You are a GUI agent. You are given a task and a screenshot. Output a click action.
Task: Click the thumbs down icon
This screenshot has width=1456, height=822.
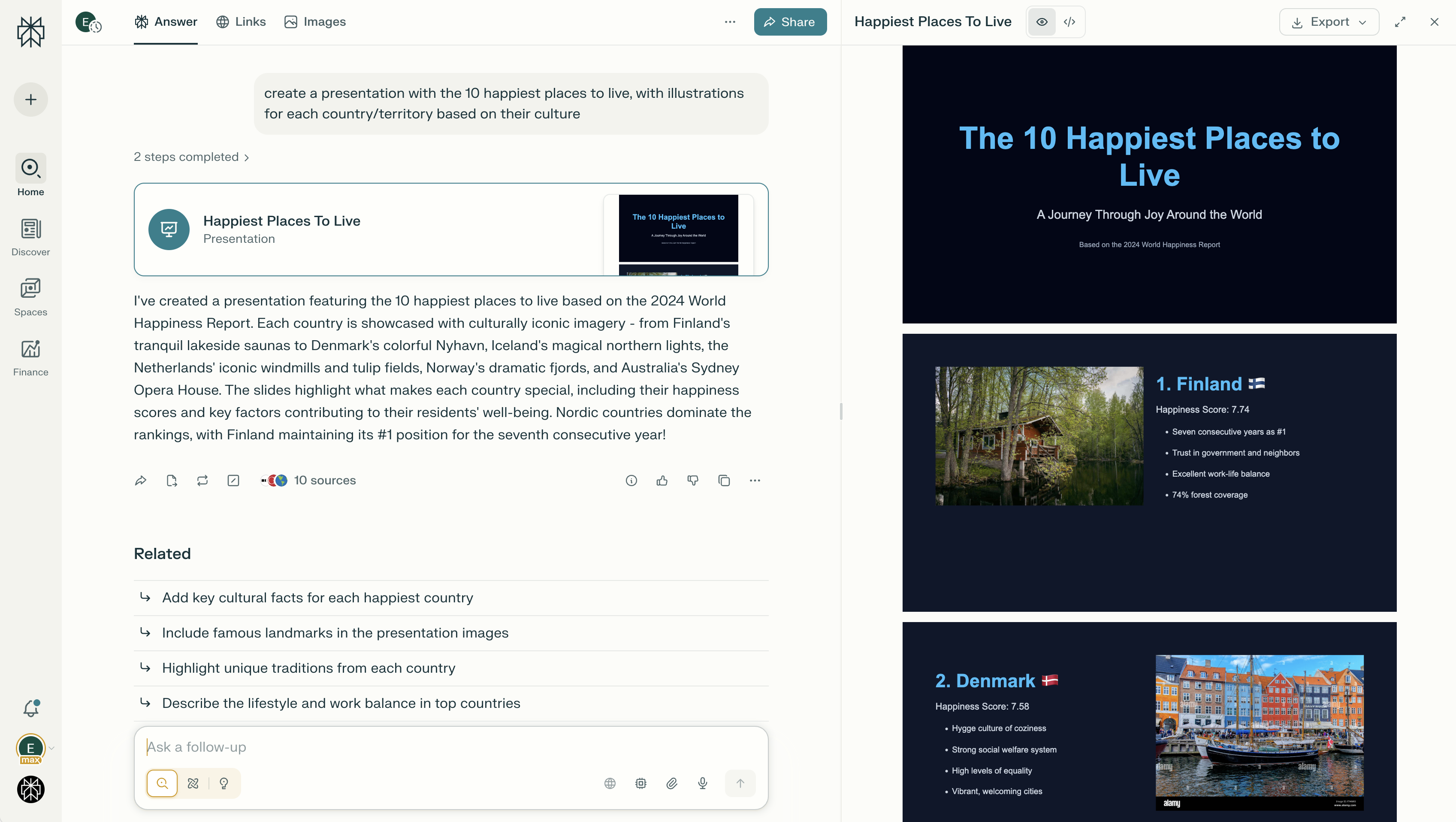point(692,481)
